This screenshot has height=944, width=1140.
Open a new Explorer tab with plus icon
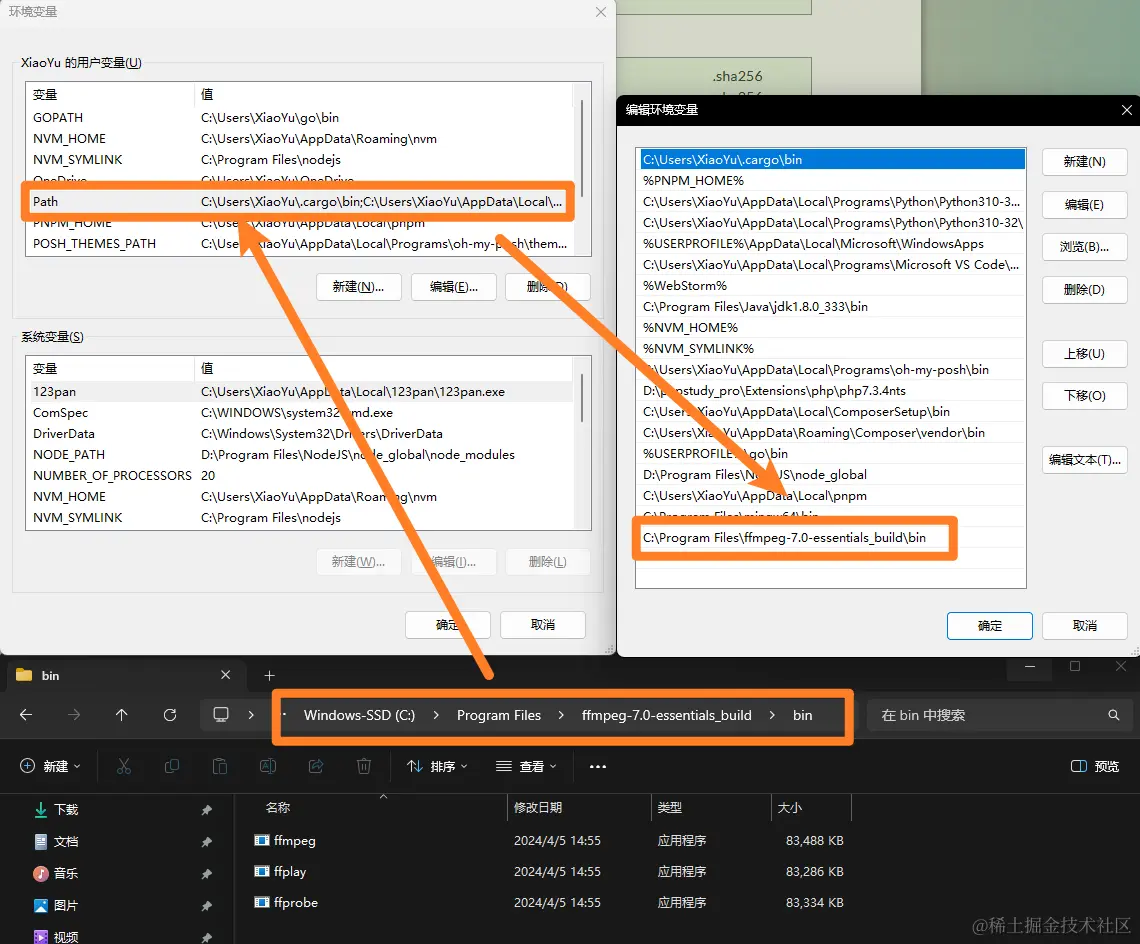click(269, 676)
